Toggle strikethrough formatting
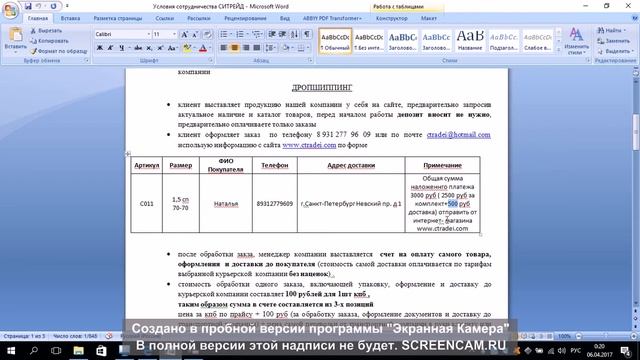The width and height of the screenshot is (640, 360). 138,48
